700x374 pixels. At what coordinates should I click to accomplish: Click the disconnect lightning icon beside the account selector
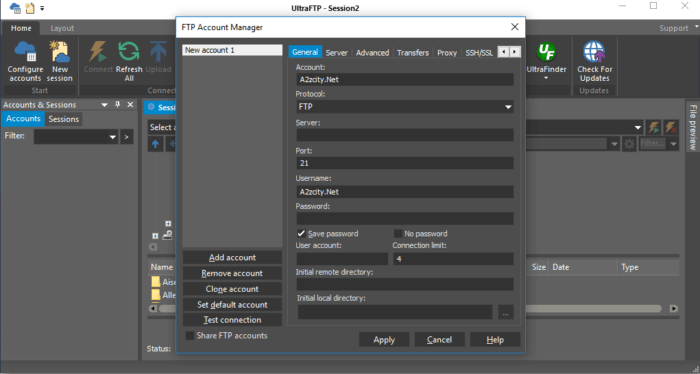[x=671, y=128]
